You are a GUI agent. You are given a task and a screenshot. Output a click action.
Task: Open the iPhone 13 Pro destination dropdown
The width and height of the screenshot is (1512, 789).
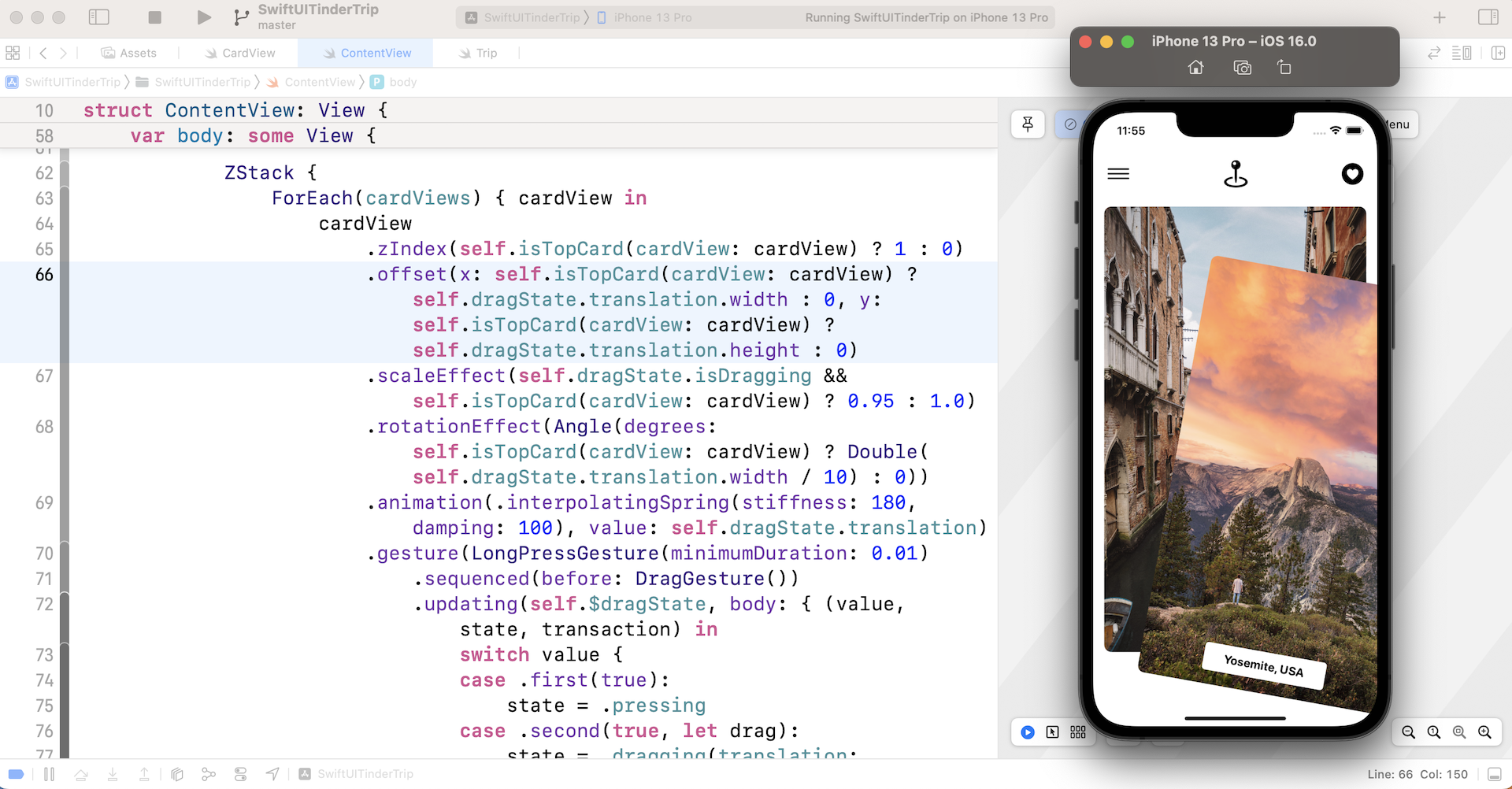pos(646,17)
